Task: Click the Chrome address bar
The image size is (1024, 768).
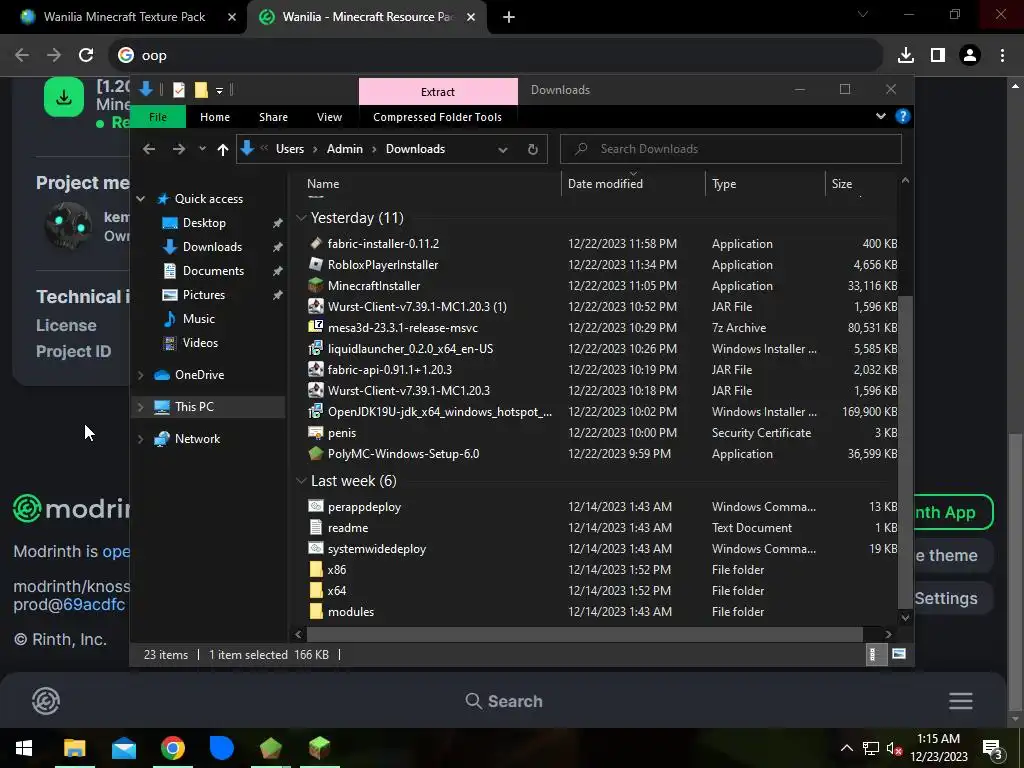Action: click(x=496, y=56)
